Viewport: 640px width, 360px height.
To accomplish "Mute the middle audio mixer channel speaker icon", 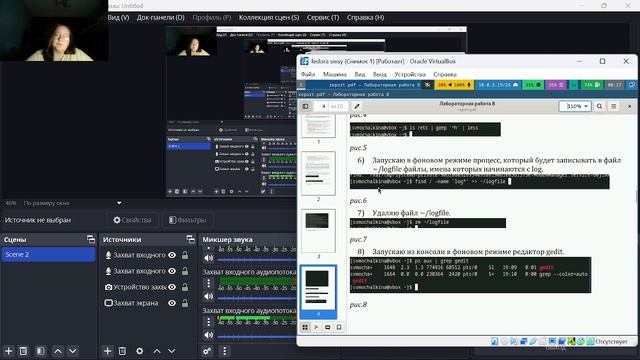I will coord(209,296).
